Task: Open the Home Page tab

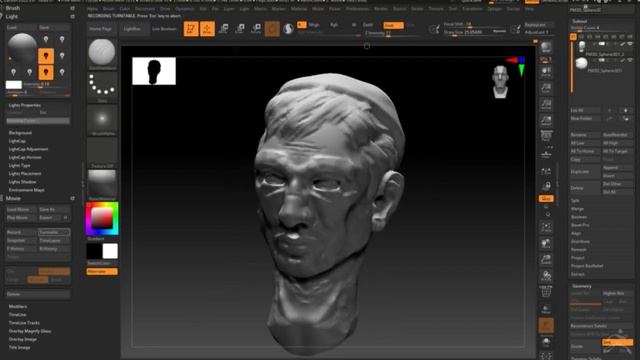Action: coord(101,29)
